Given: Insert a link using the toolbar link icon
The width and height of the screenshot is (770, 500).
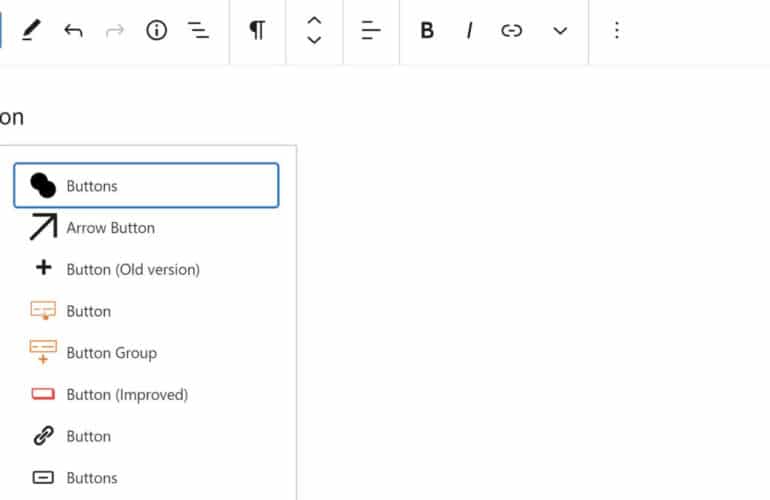Looking at the screenshot, I should pos(512,31).
